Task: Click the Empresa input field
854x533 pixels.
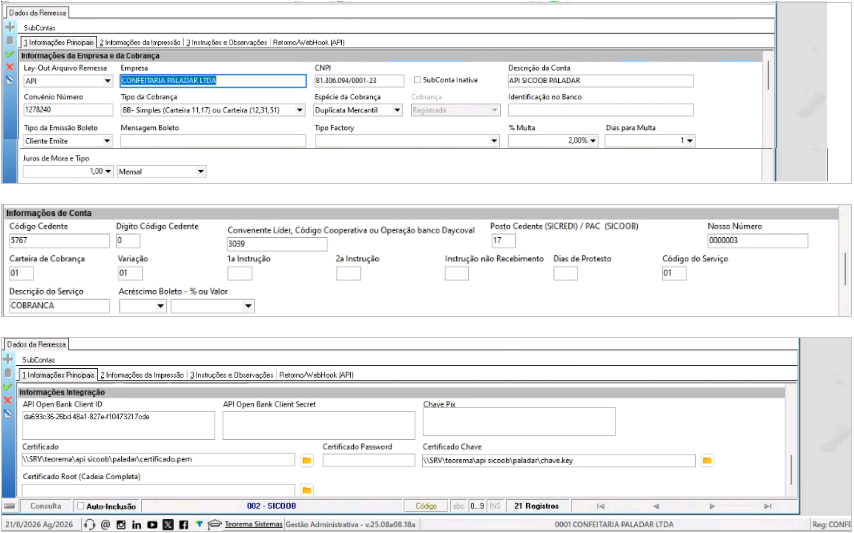Action: [x=213, y=81]
